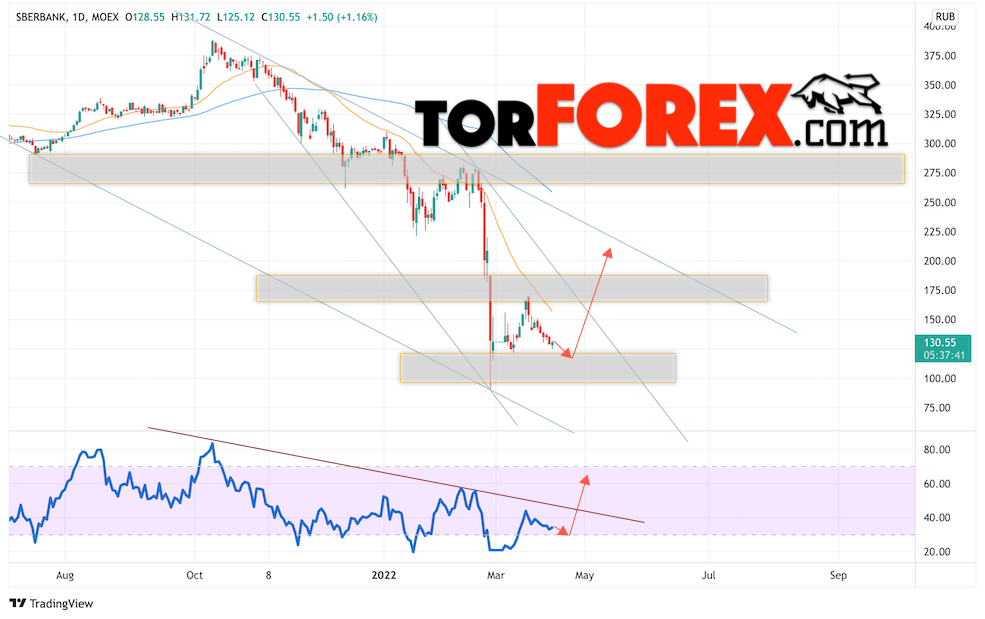Click the Sep label on time axis
The width and height of the screenshot is (985, 619).
click(x=838, y=575)
